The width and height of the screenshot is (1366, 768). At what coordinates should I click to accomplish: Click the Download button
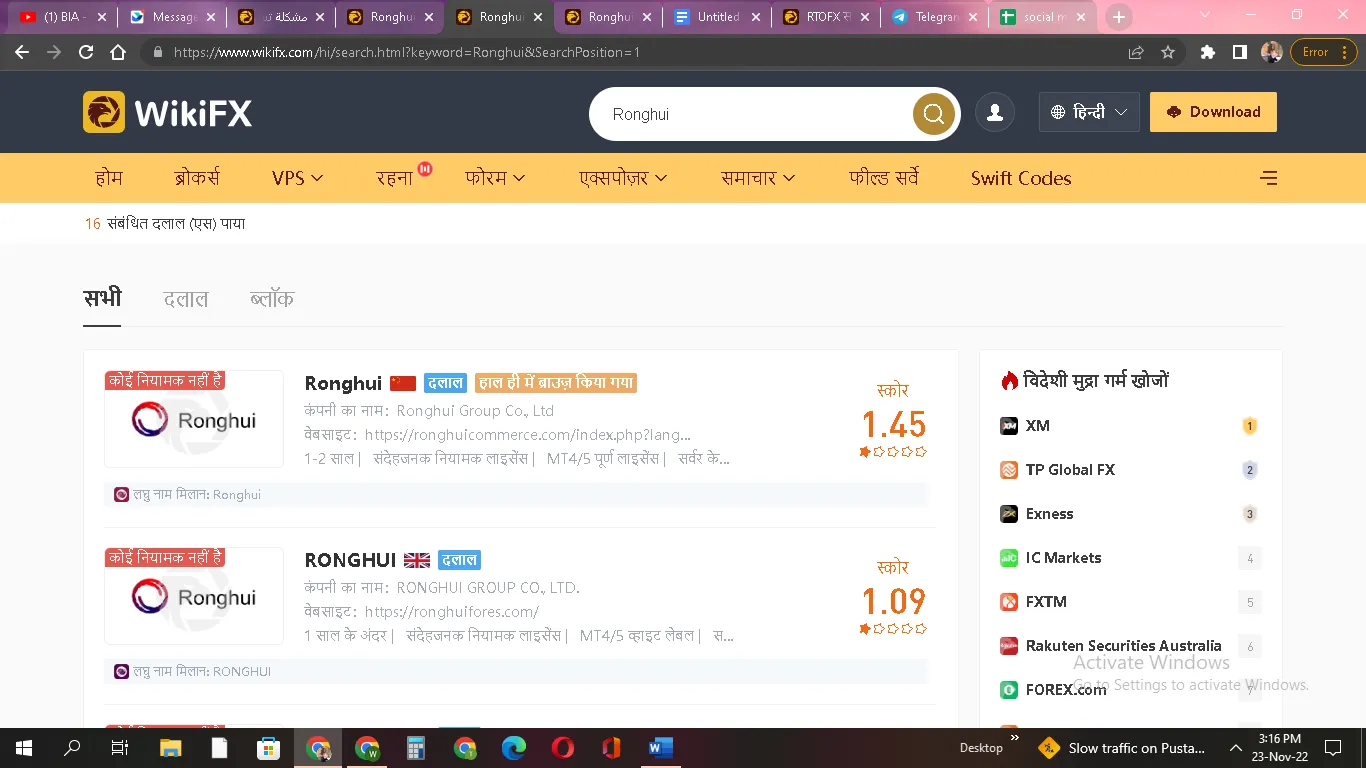click(1213, 112)
